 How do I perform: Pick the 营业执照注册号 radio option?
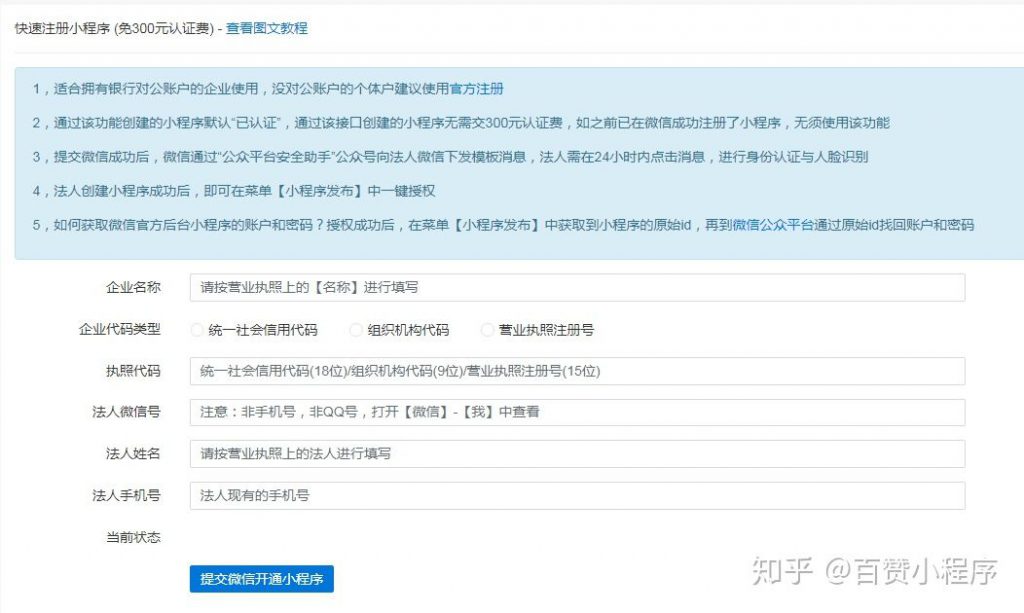[x=487, y=330]
